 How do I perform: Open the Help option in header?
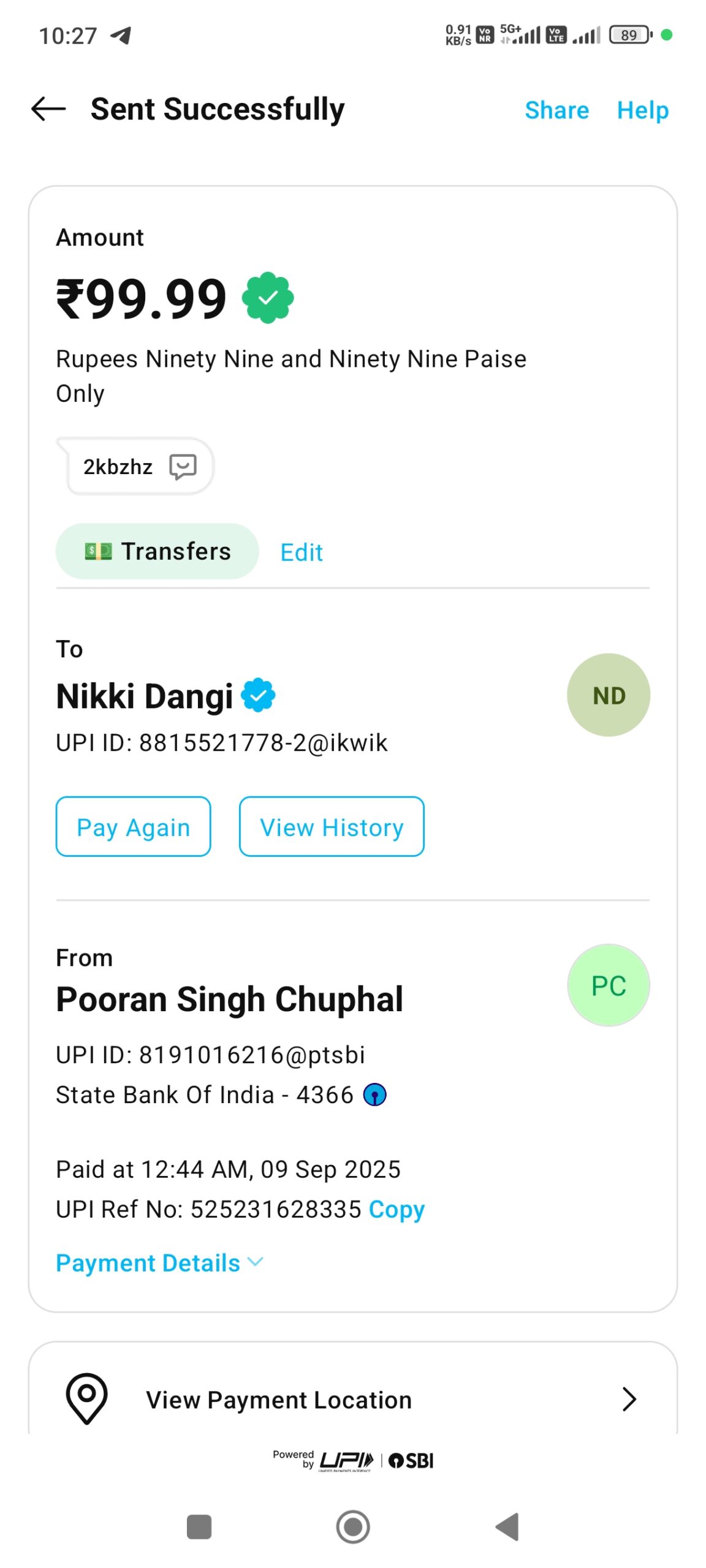(642, 110)
